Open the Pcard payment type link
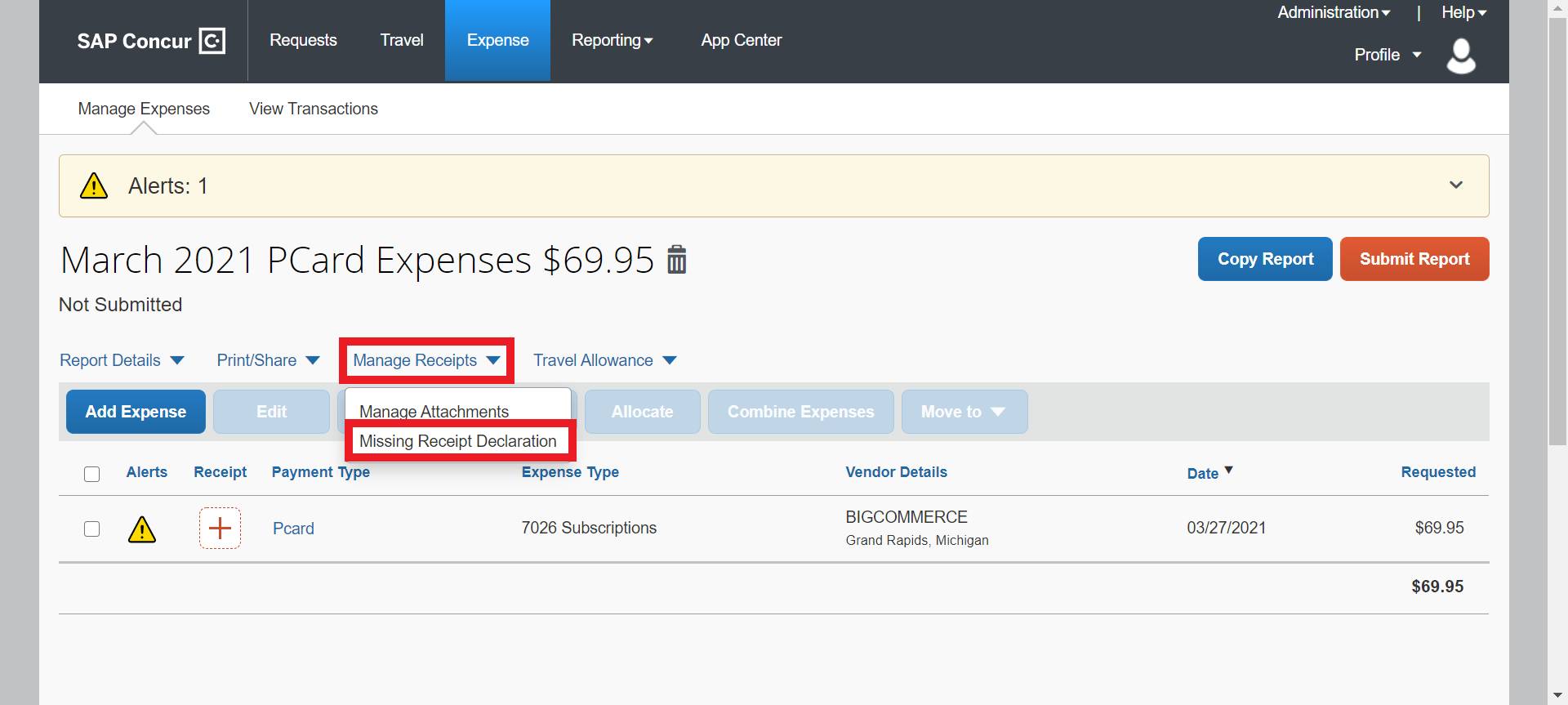This screenshot has width=1568, height=705. coord(293,529)
